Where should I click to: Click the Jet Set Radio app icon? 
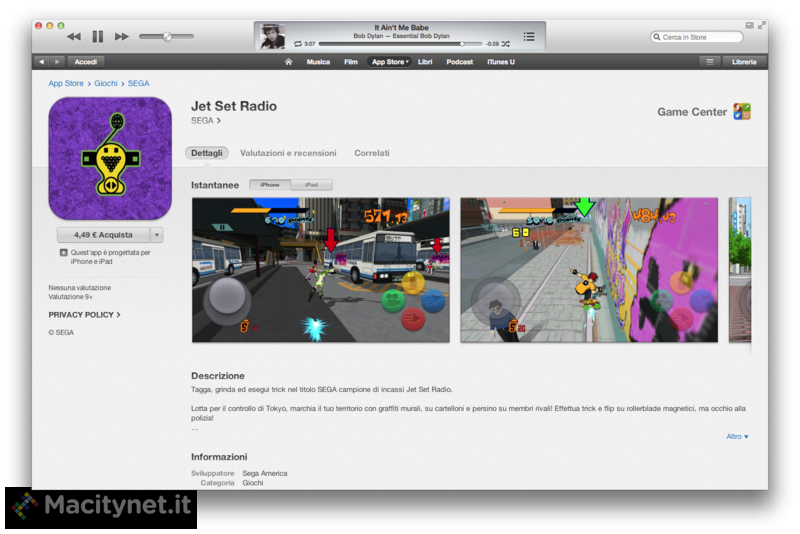click(x=110, y=159)
